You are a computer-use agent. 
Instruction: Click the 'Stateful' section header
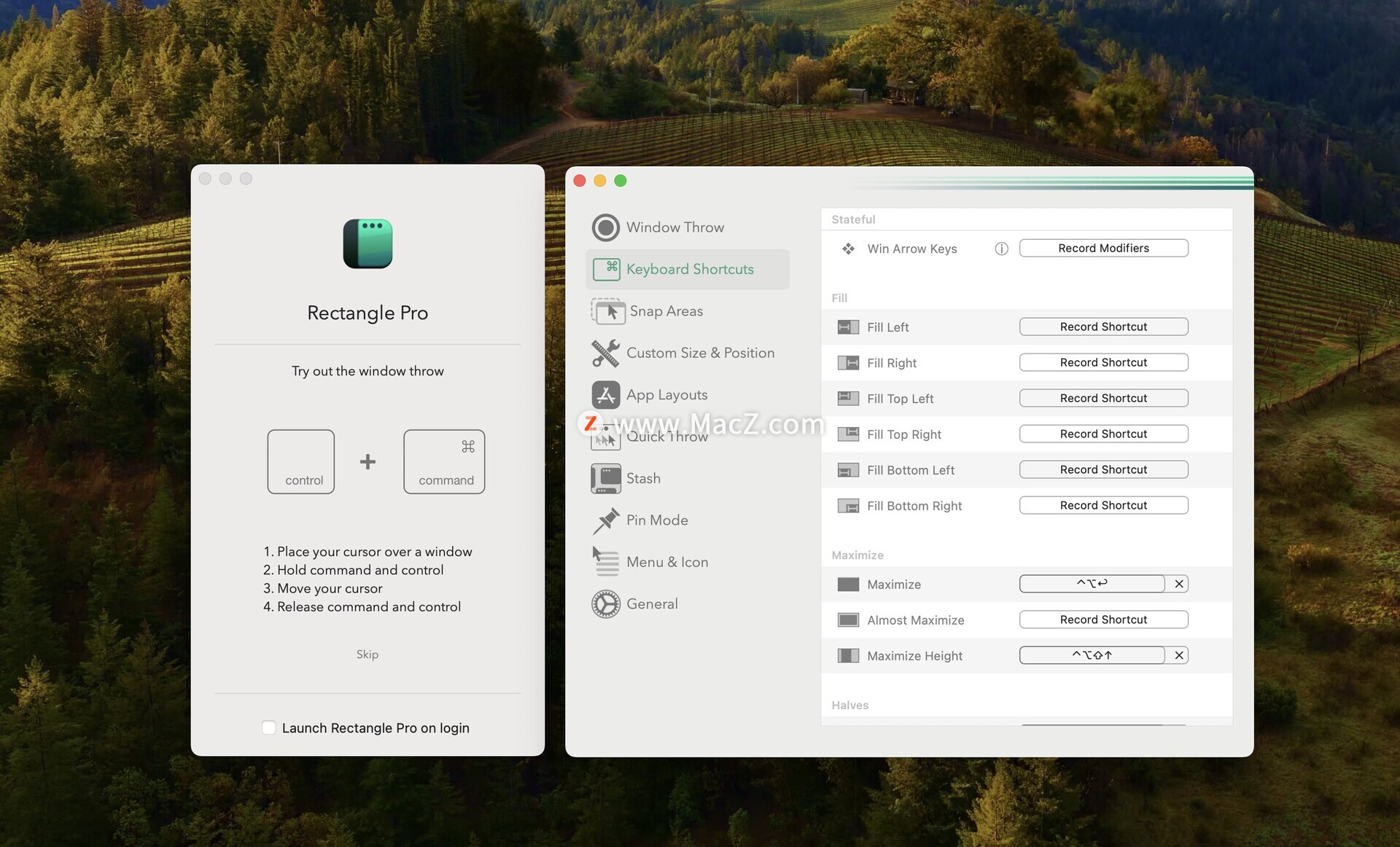tap(853, 219)
